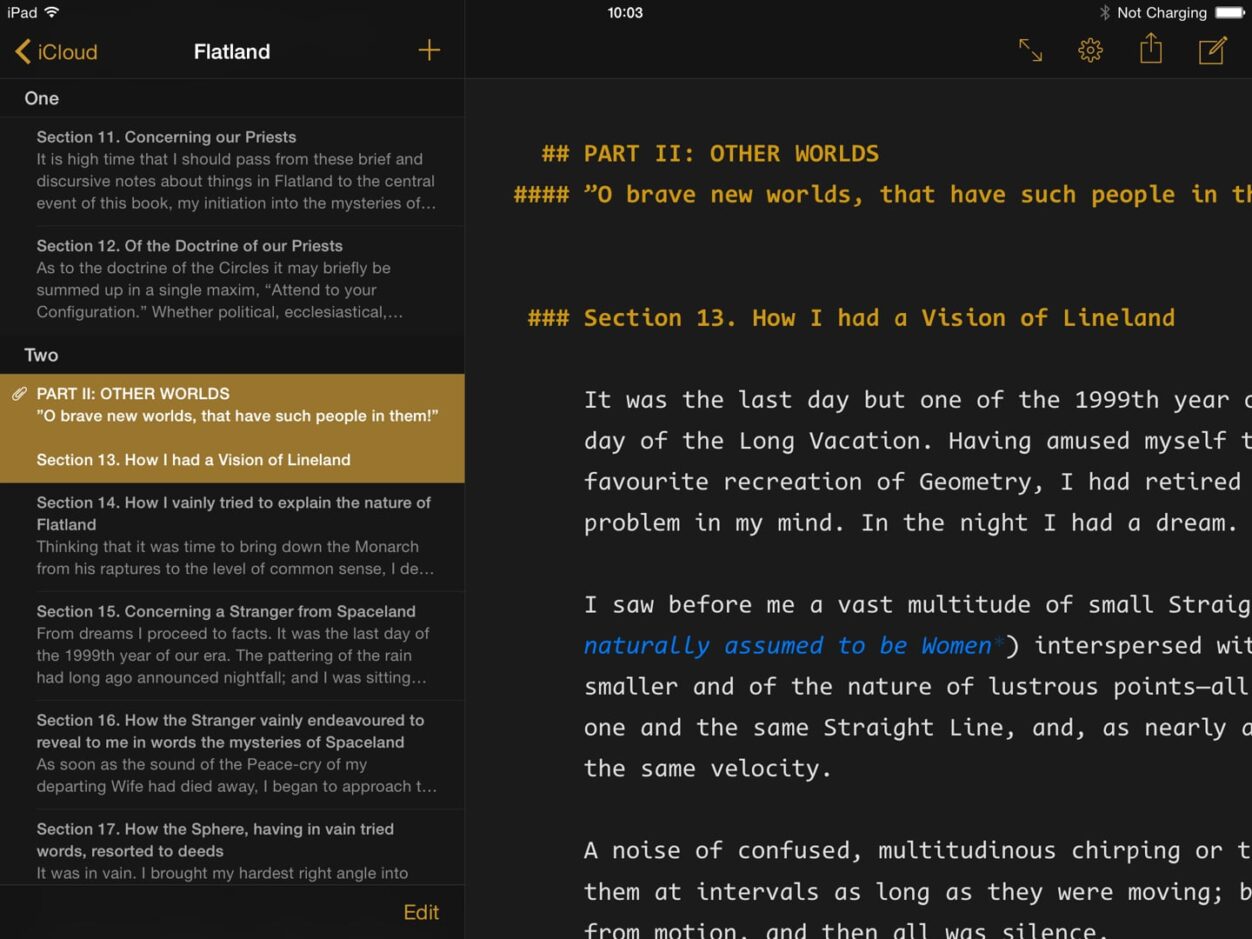Select Section 12. Doctrine of our Priests sheet

[x=235, y=279]
